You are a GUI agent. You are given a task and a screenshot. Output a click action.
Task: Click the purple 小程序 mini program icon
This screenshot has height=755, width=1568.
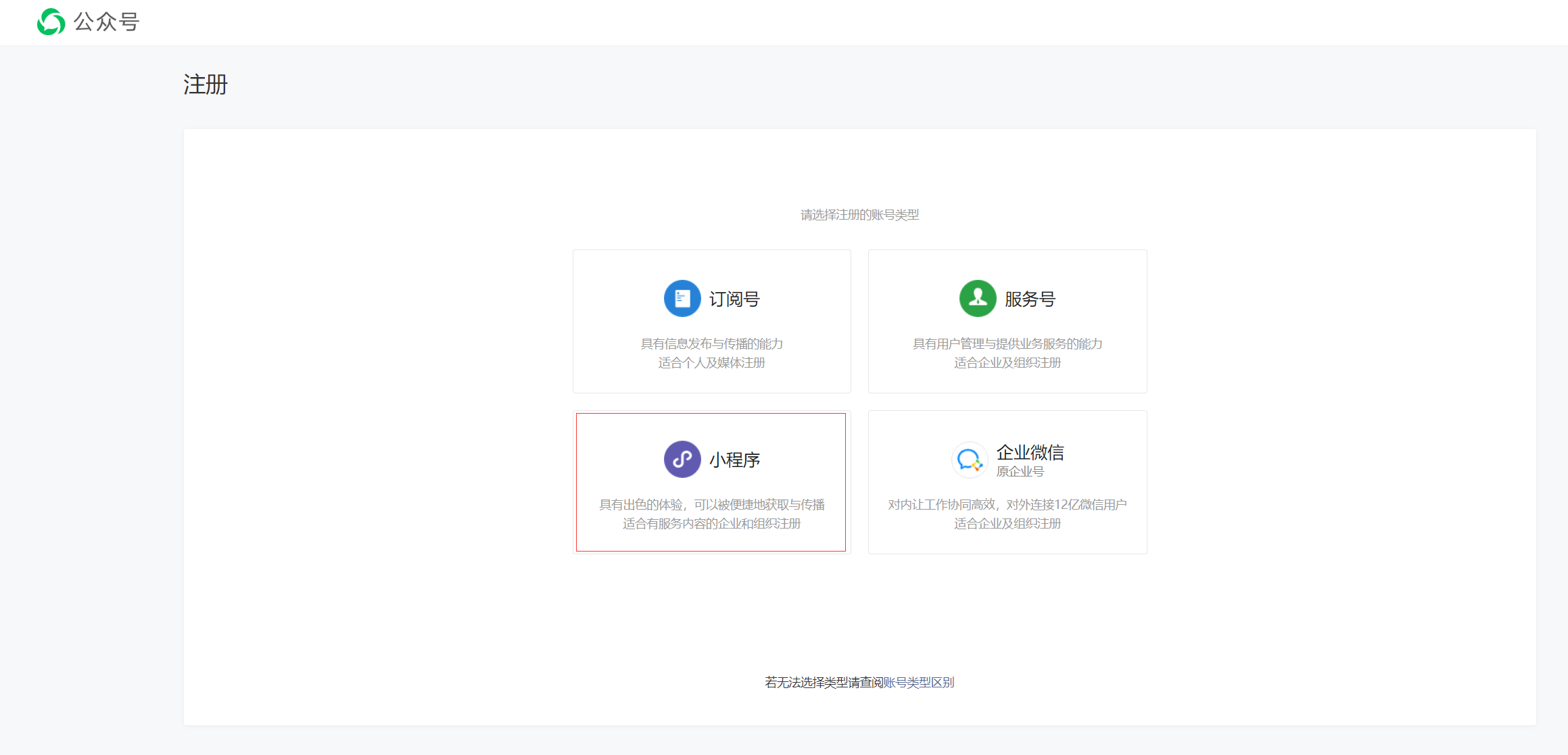(682, 459)
